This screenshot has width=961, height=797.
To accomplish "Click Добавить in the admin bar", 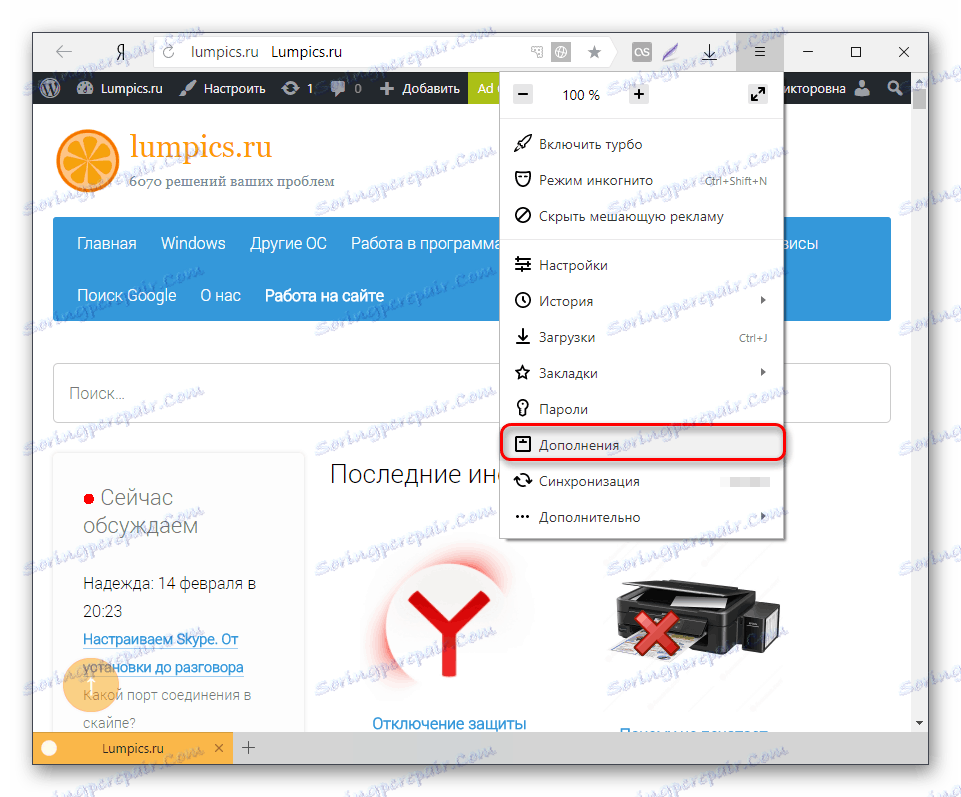I will 420,88.
